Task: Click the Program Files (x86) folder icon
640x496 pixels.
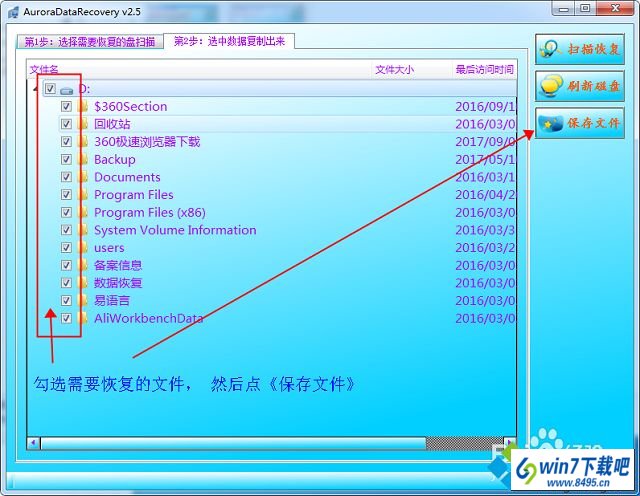Action: point(83,212)
